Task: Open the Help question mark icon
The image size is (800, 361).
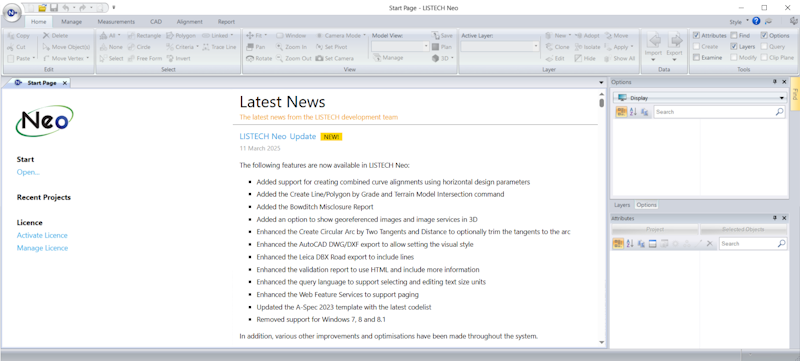Action: point(756,21)
